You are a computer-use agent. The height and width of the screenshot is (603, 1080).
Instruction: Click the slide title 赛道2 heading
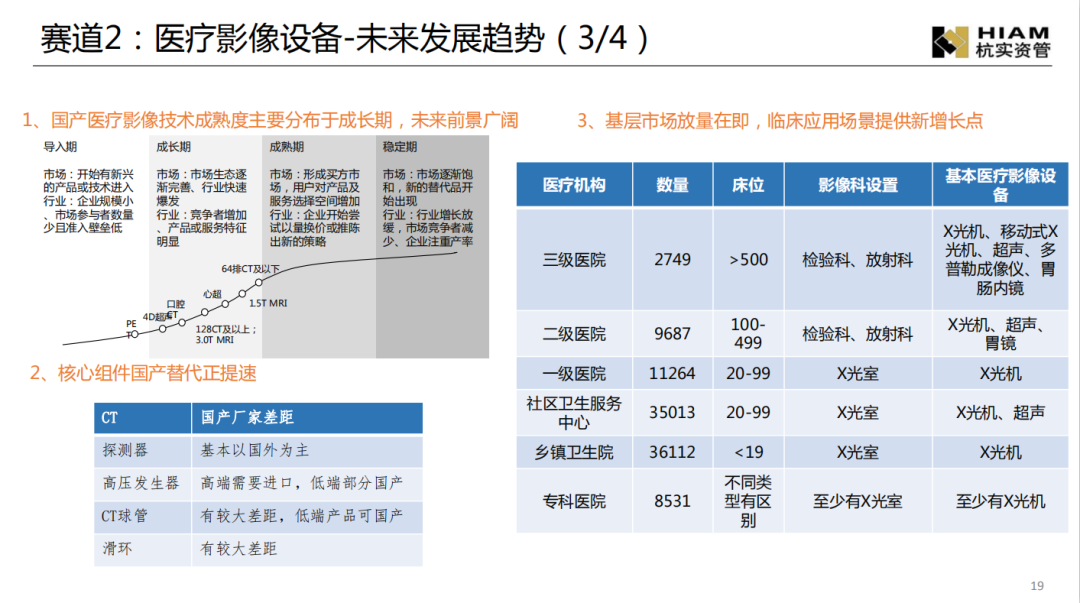[x=345, y=39]
